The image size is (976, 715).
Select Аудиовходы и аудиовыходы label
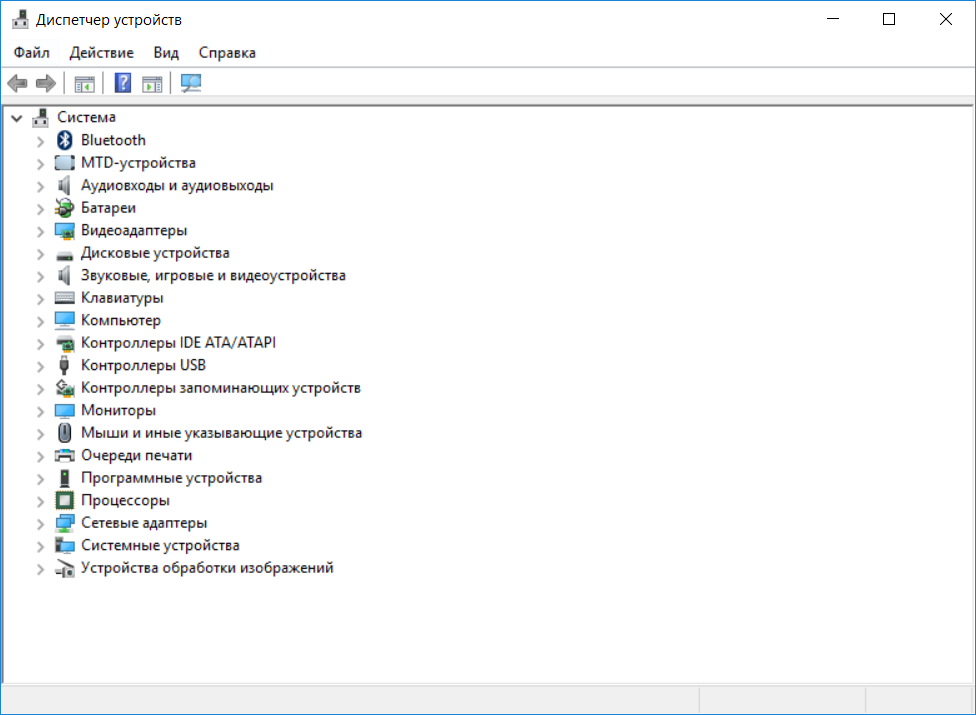[x=177, y=185]
